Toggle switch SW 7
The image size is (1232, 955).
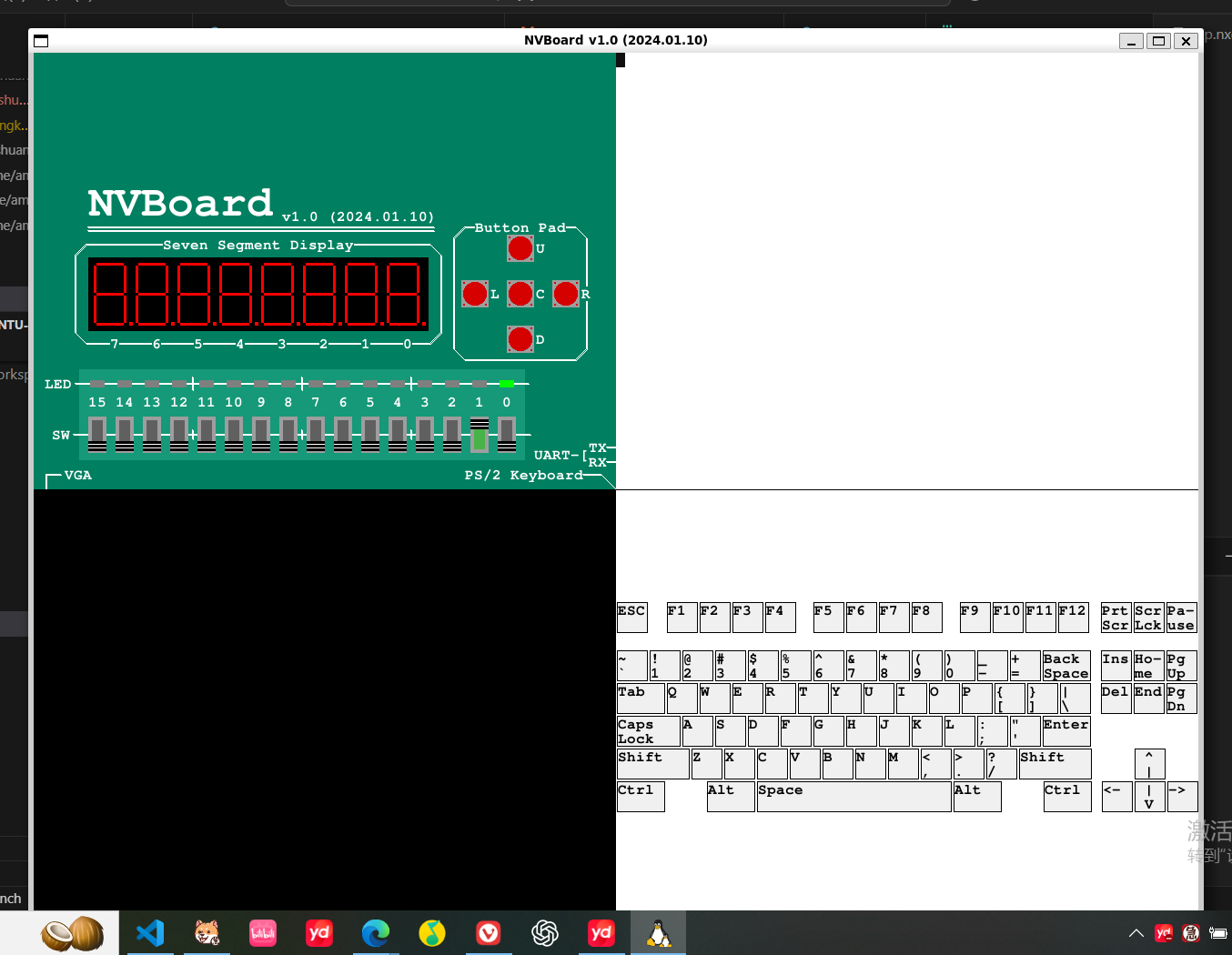316,435
